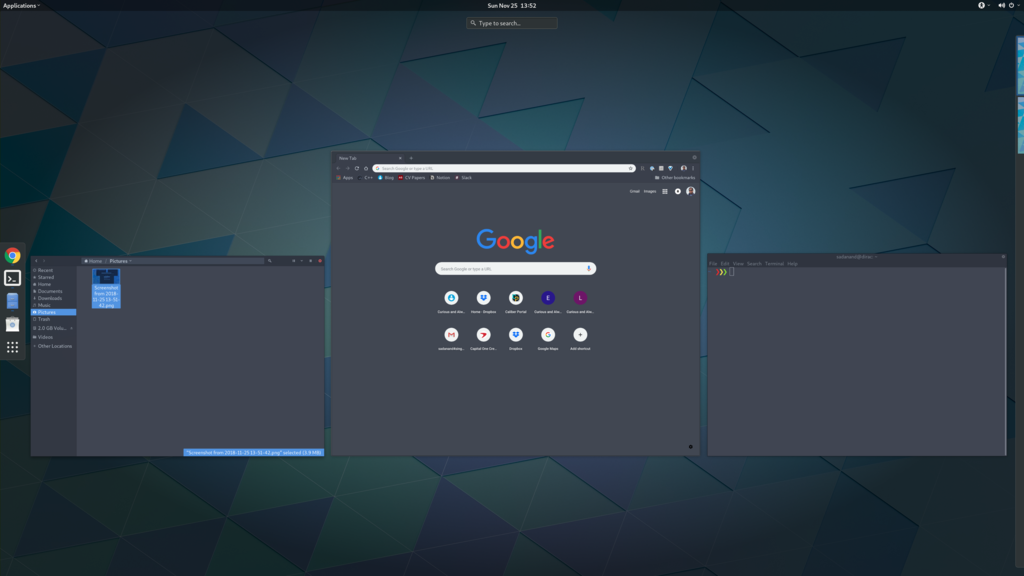Open a new Chrome tab with plus
The width and height of the screenshot is (1024, 576).
(x=411, y=158)
